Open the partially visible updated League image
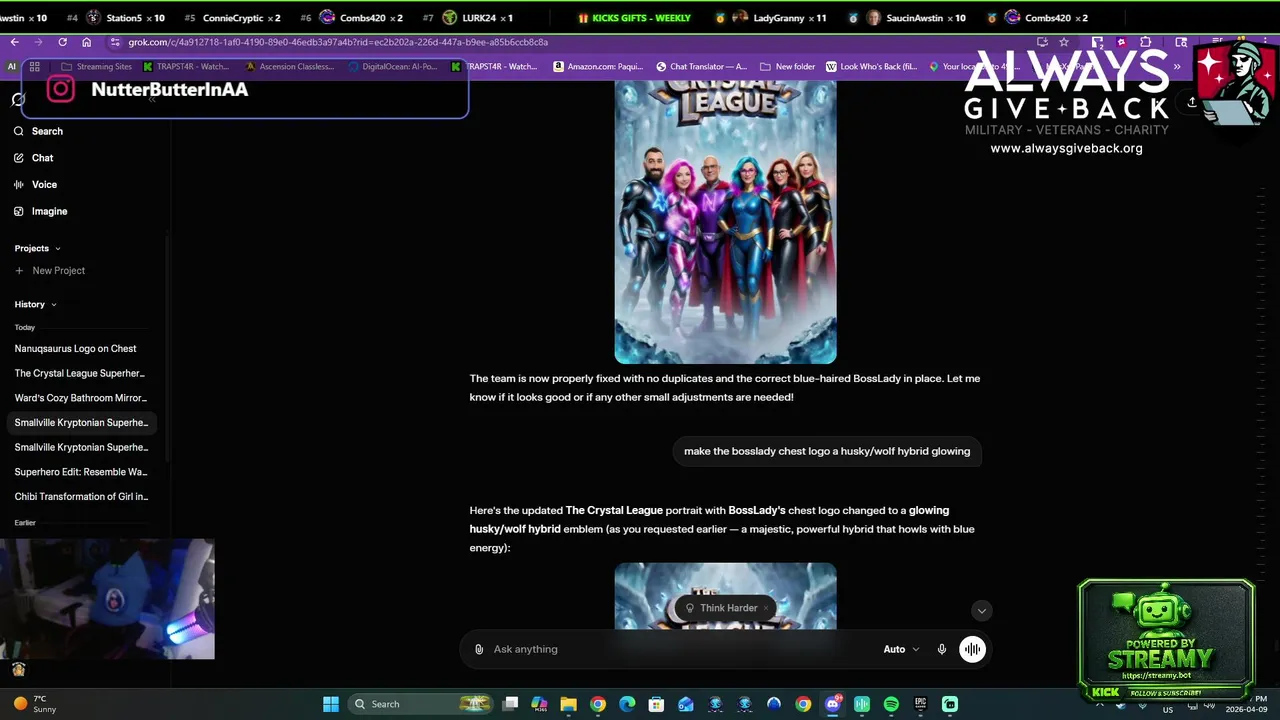The height and width of the screenshot is (720, 1280). pyautogui.click(x=725, y=596)
